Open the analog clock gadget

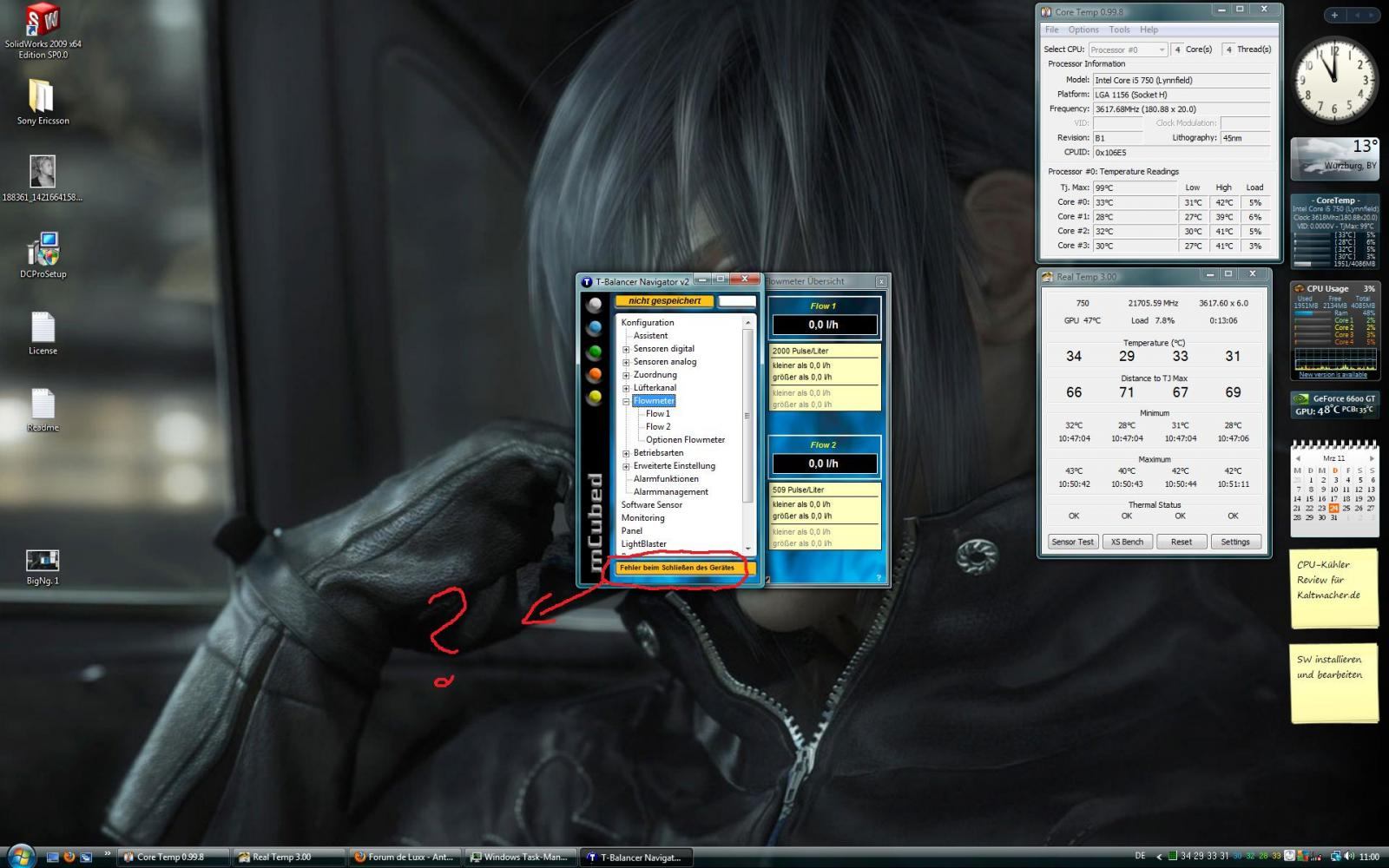[1334, 79]
